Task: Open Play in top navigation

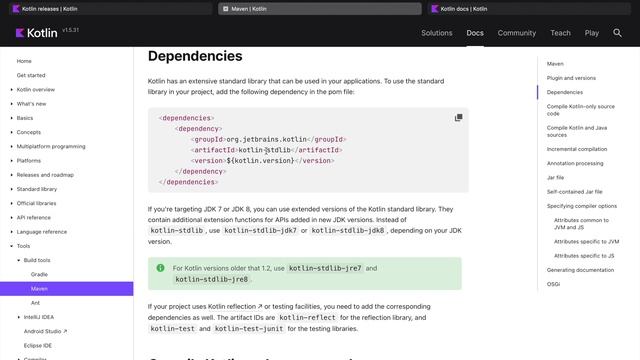Action: click(x=591, y=33)
